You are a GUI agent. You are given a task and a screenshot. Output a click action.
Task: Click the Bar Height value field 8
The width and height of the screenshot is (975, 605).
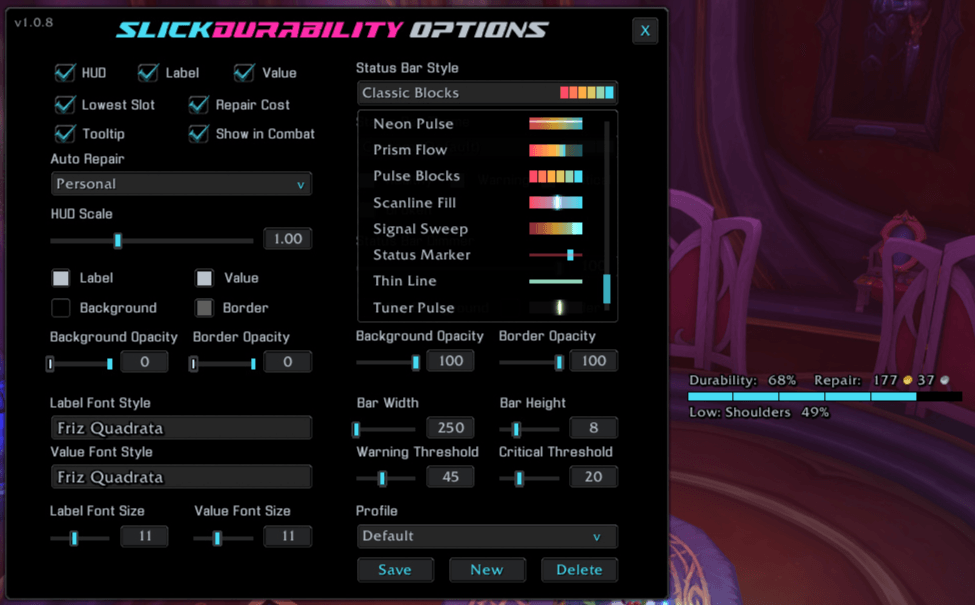point(594,428)
